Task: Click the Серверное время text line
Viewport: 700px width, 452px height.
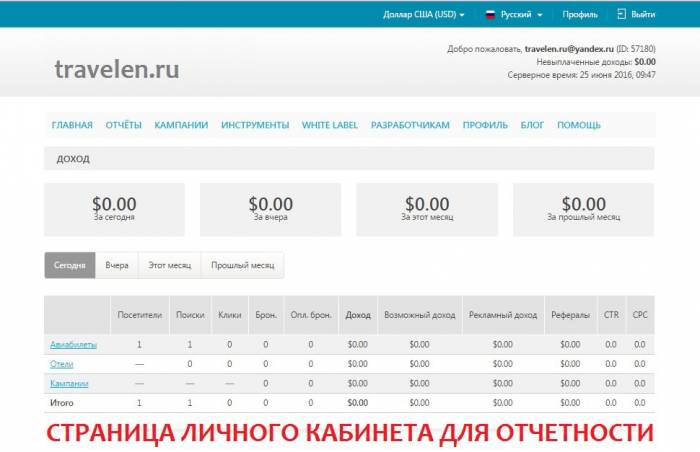Action: 581,75
